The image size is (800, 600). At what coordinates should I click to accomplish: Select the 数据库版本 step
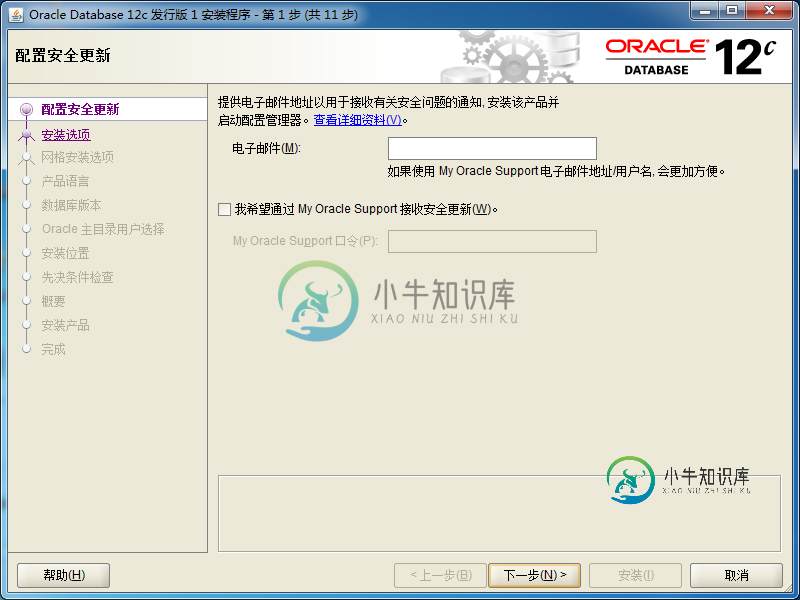click(x=71, y=205)
